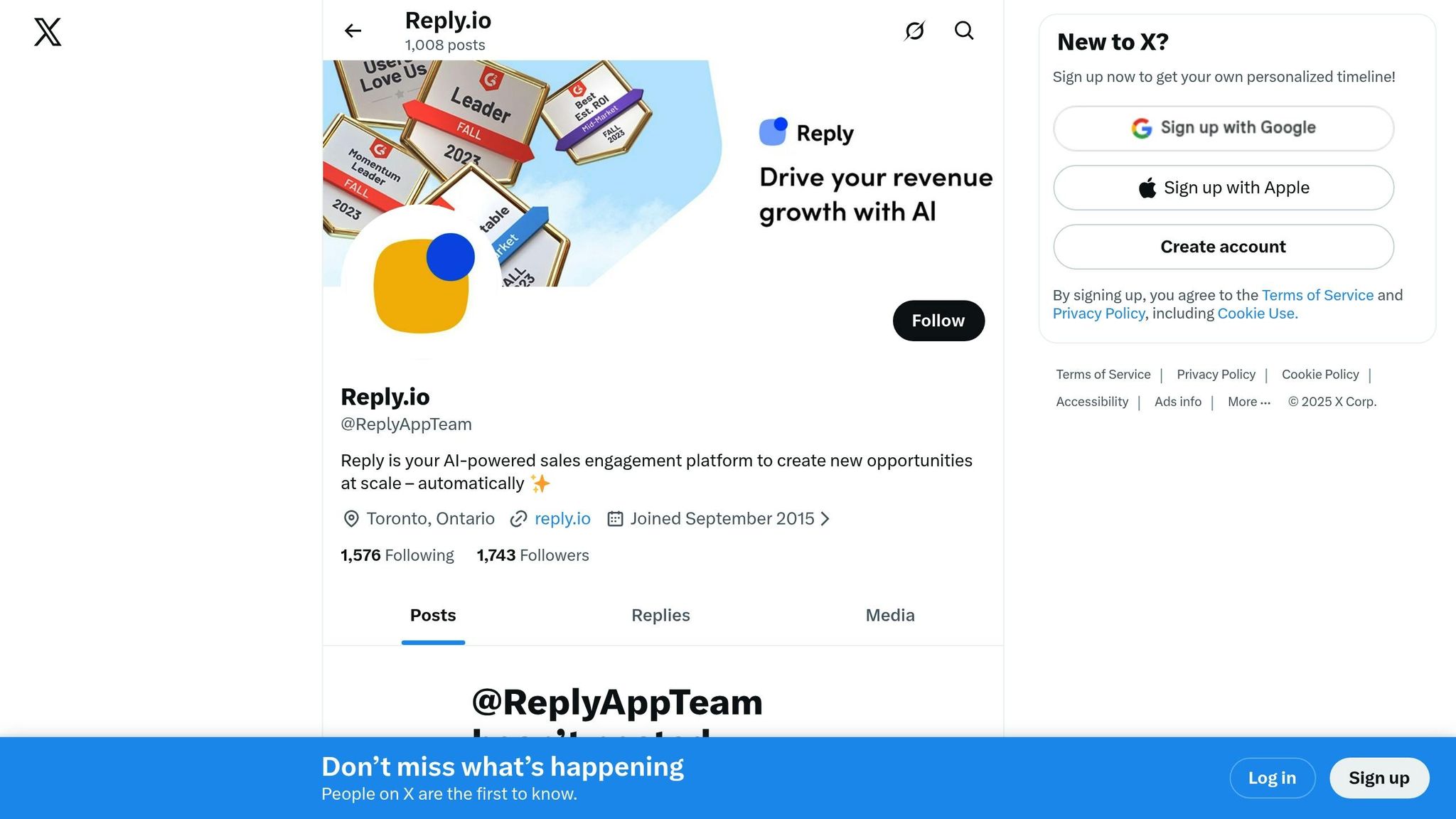The height and width of the screenshot is (819, 1456).
Task: View the 1,743 Followers list
Action: (532, 555)
